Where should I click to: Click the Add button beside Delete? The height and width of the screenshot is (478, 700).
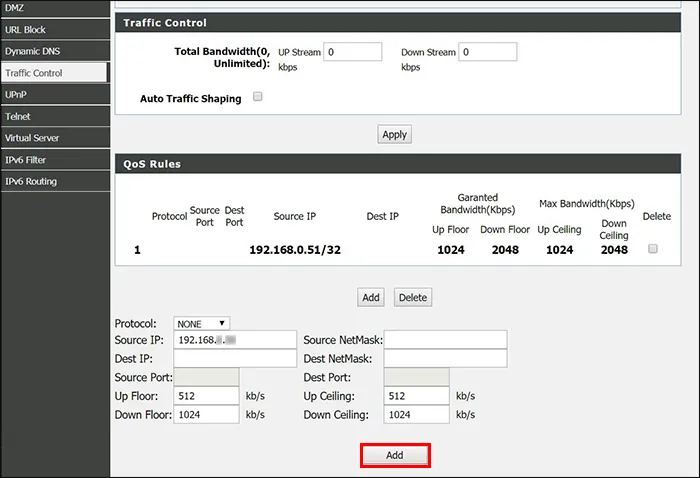click(x=371, y=297)
